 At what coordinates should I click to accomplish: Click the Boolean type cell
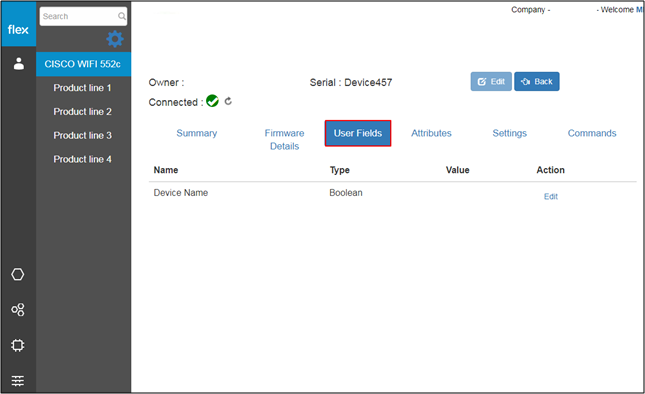[x=346, y=192]
